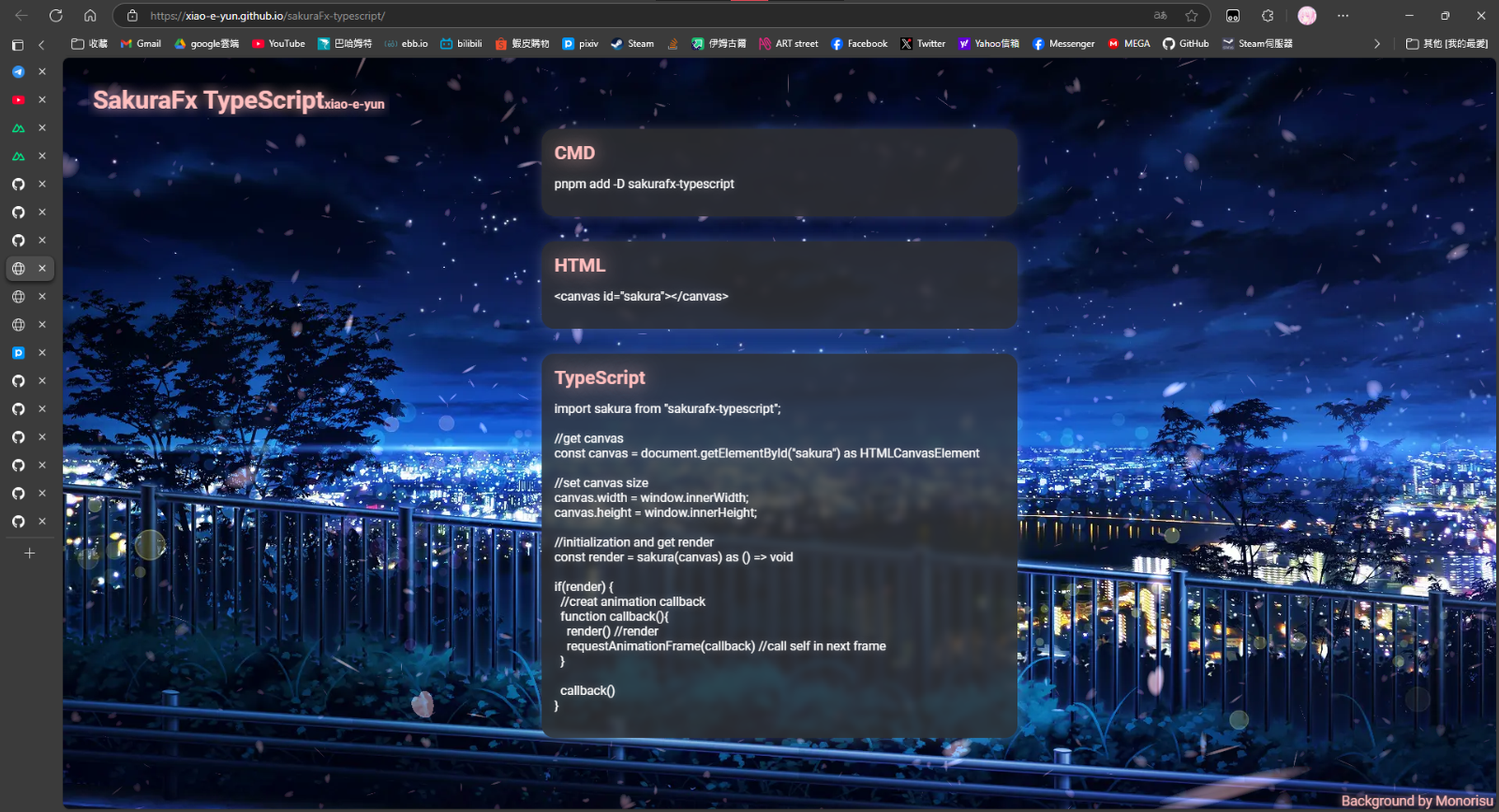Image resolution: width=1499 pixels, height=812 pixels.
Task: Open the user profile avatar
Action: pyautogui.click(x=1307, y=16)
